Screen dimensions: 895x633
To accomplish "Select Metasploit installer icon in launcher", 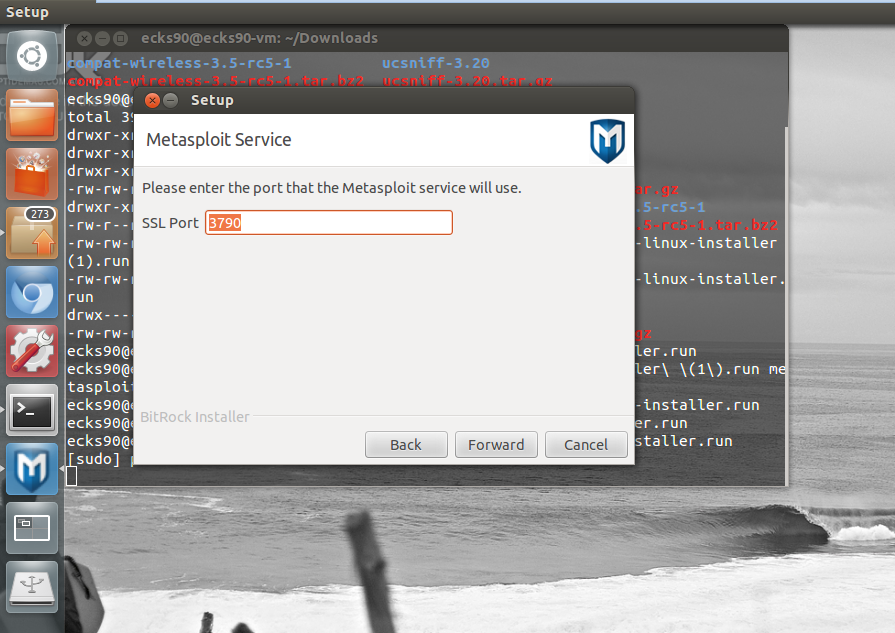I will click(32, 469).
